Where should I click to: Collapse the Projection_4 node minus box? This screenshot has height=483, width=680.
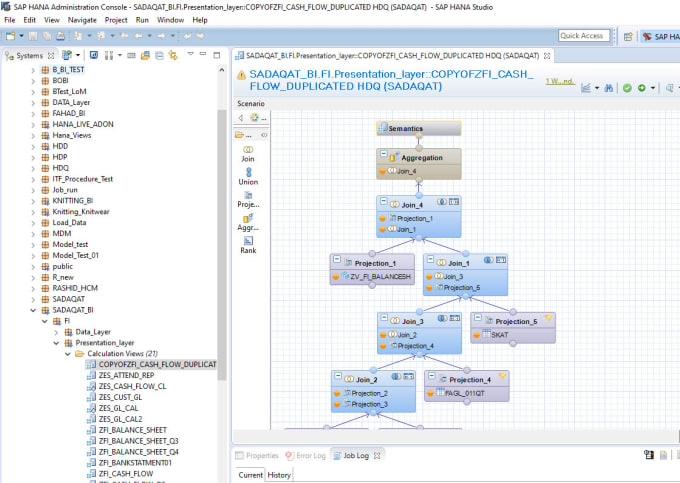432,376
